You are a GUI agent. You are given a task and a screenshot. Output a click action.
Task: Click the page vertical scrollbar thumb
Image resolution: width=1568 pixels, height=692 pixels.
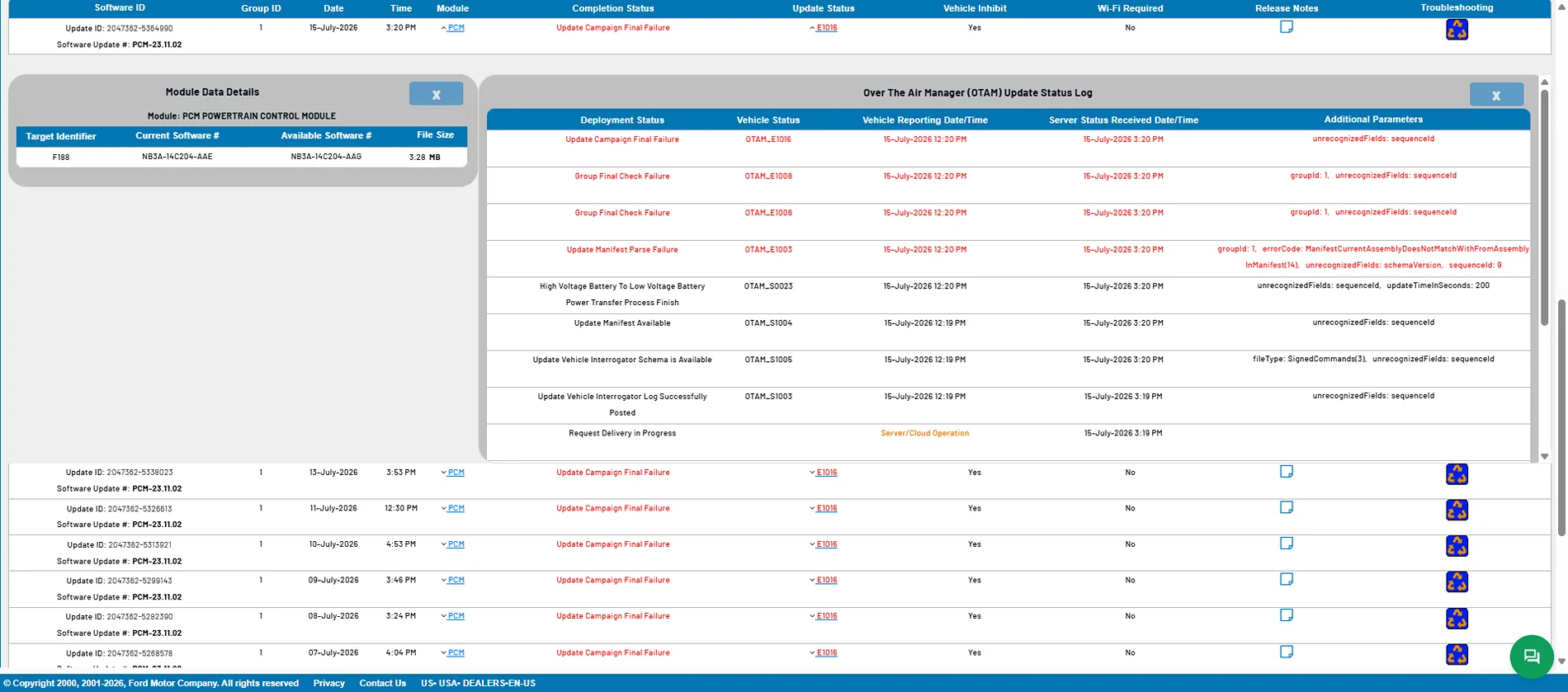1561,417
